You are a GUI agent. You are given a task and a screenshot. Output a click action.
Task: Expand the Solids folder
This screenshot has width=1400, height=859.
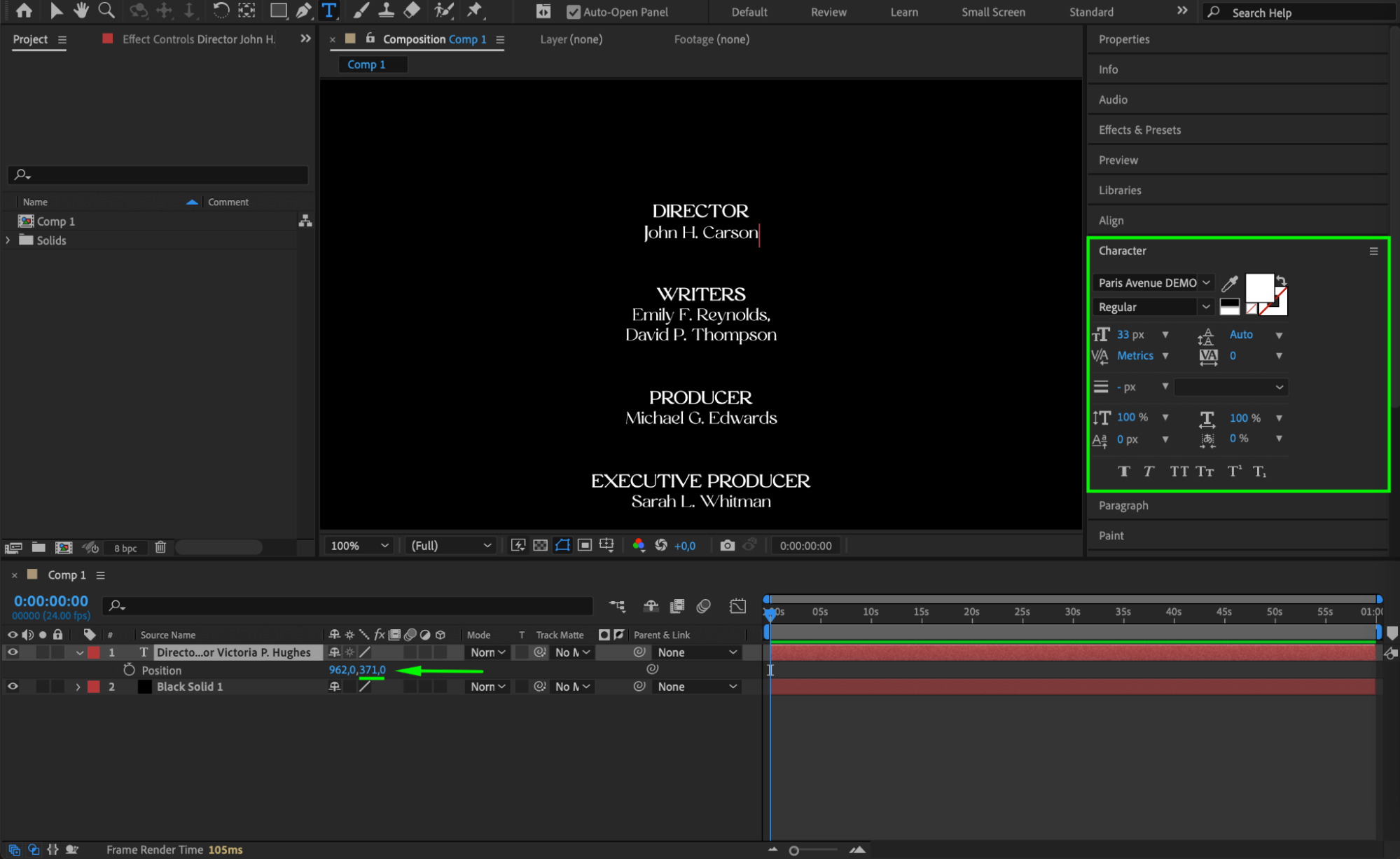click(8, 240)
